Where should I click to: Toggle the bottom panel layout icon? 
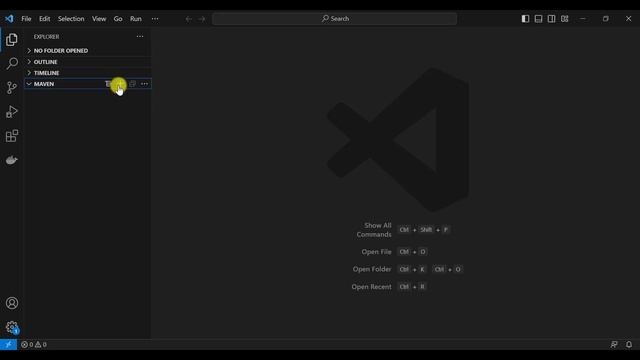pos(538,19)
